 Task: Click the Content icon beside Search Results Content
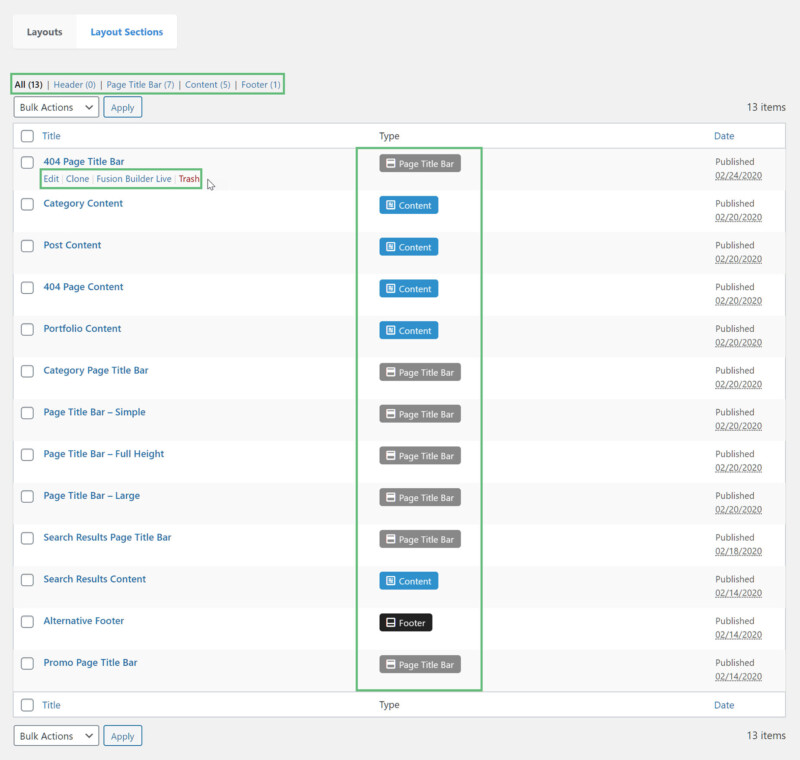click(408, 581)
